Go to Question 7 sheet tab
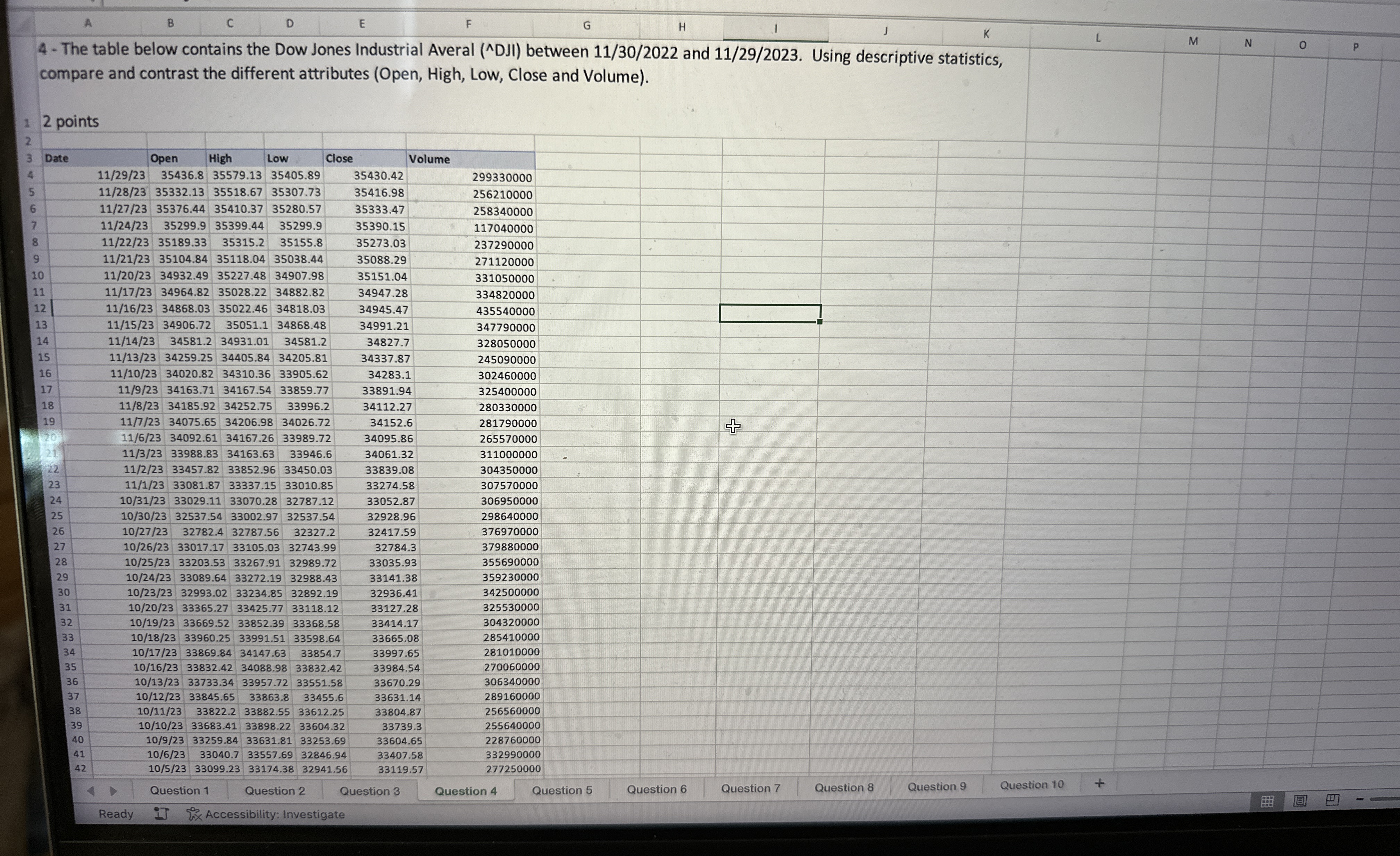 751,788
